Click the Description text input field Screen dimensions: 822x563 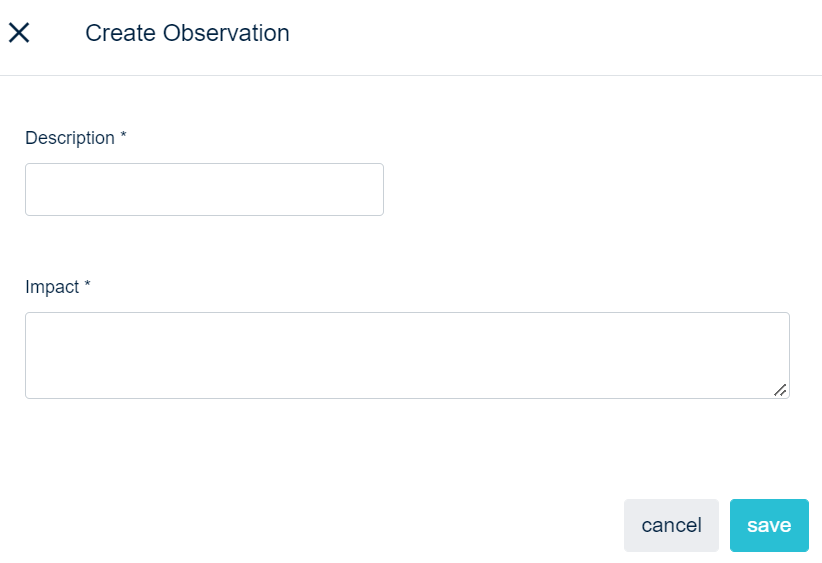[x=204, y=189]
